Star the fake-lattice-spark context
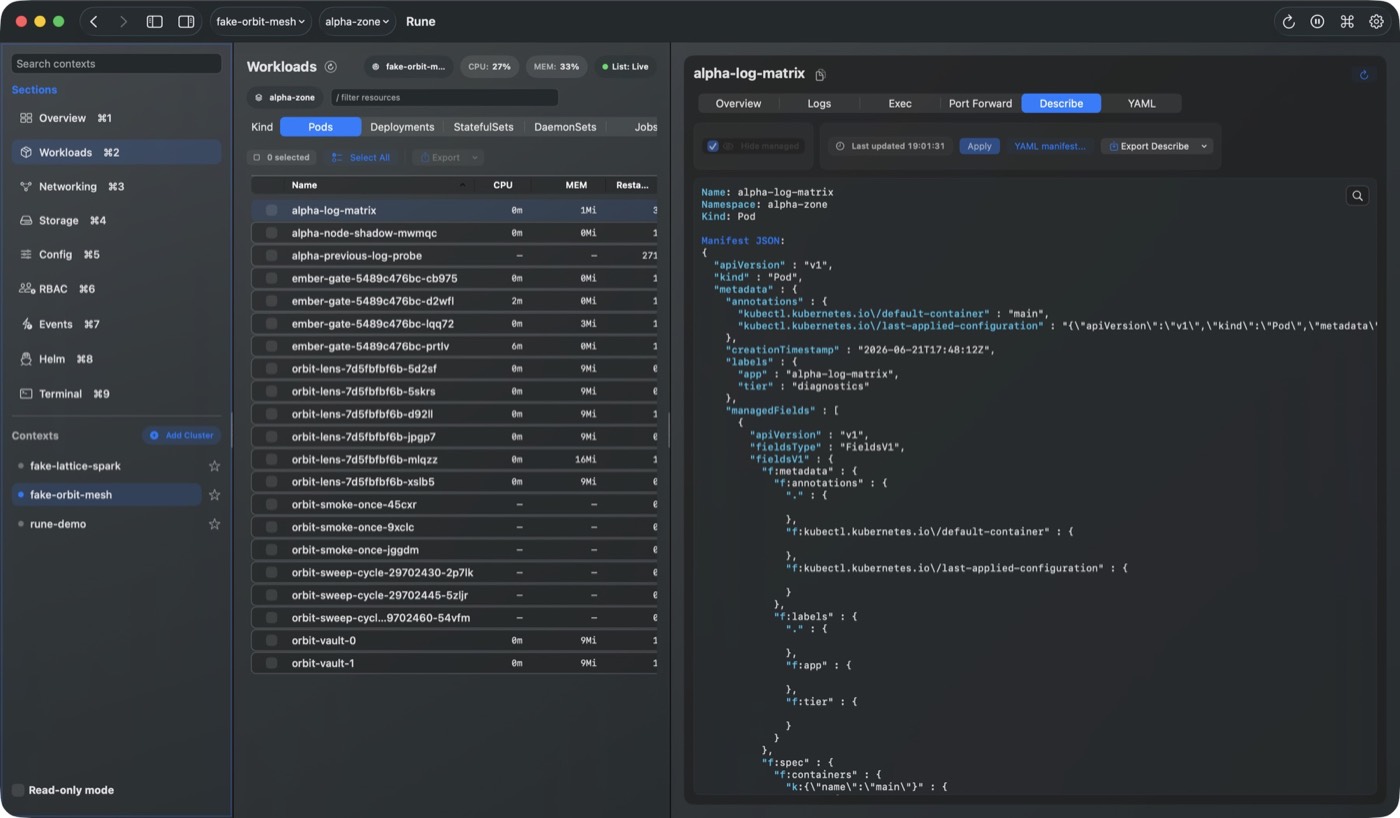This screenshot has width=1400, height=818. [214, 466]
